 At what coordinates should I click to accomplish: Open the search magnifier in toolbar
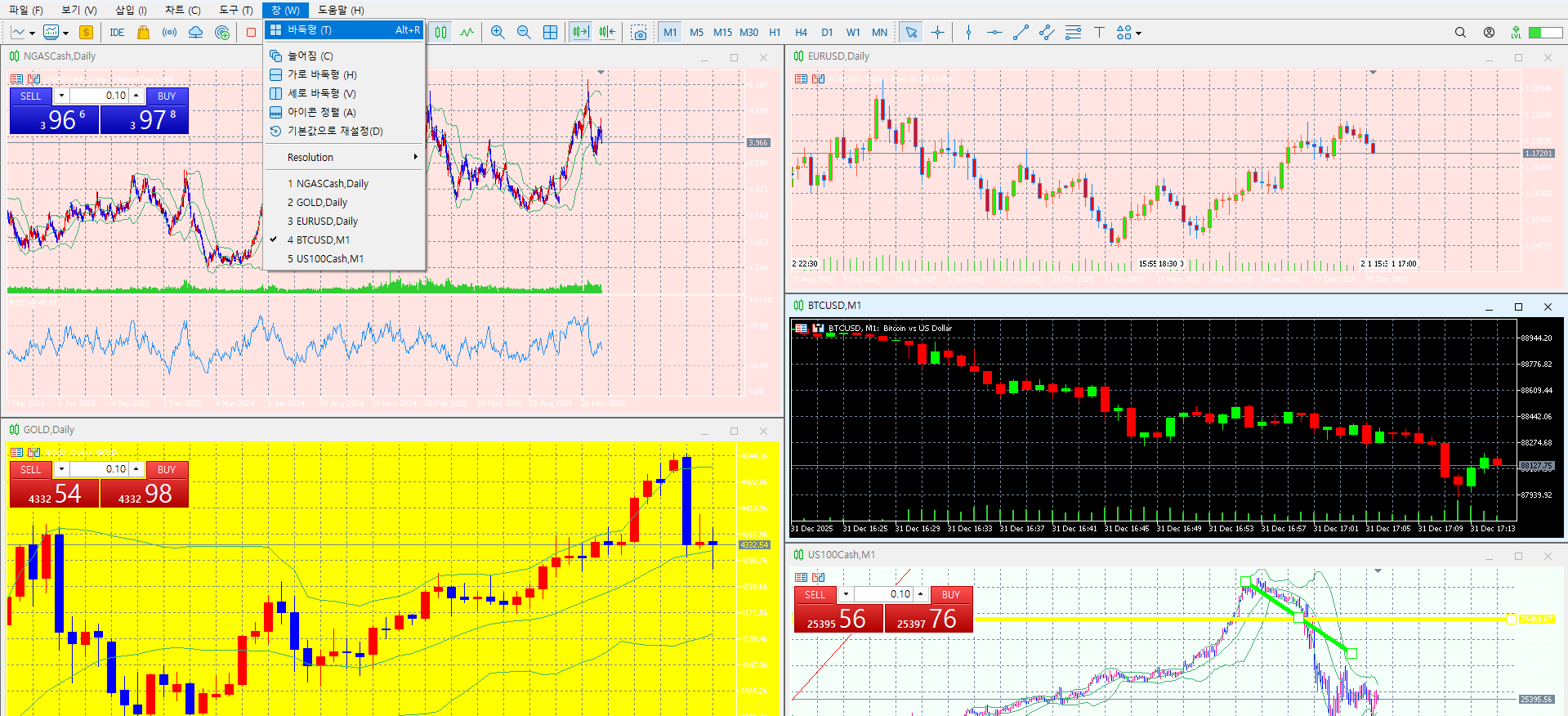[x=1460, y=33]
